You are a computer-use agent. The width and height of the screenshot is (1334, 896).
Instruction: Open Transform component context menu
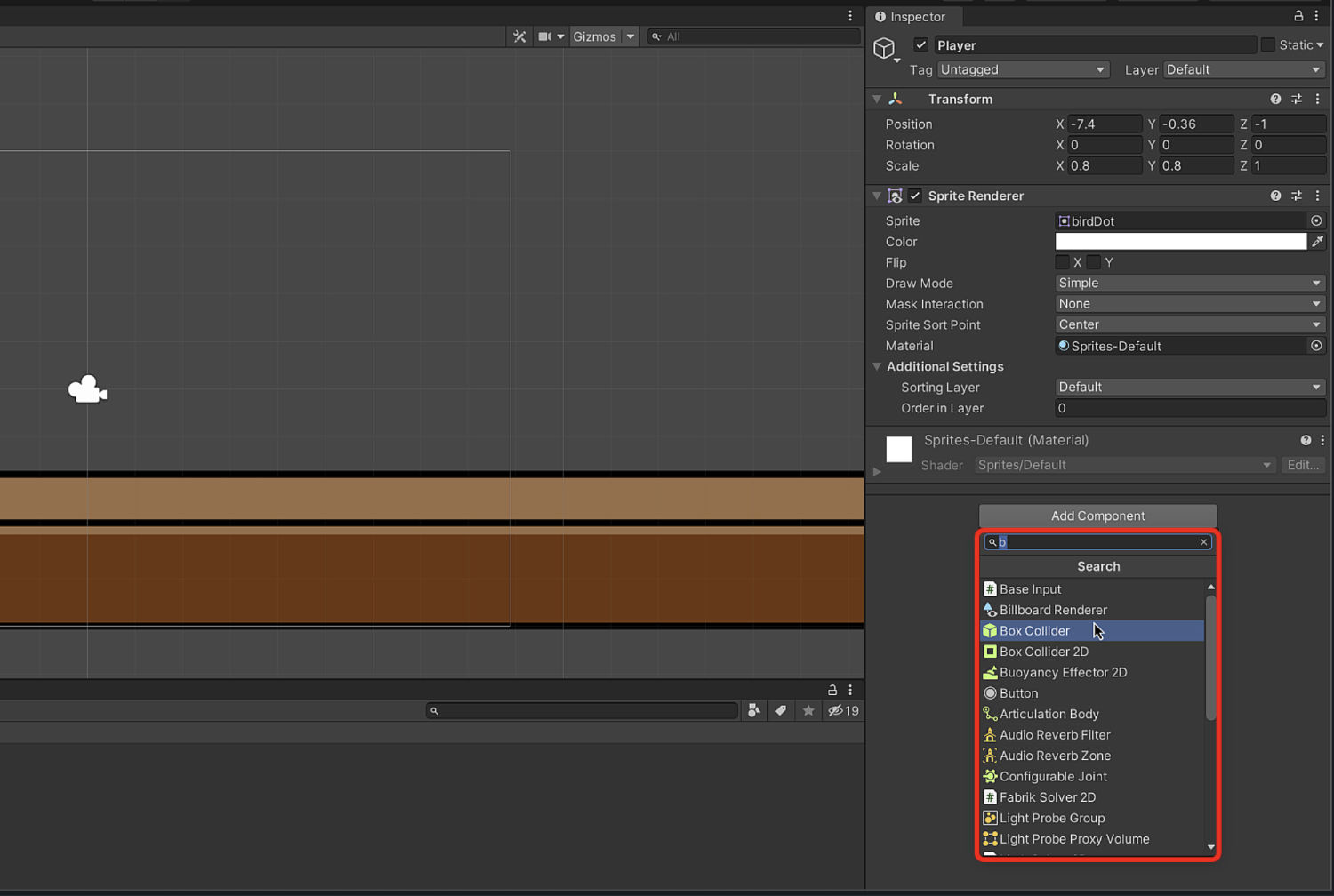pyautogui.click(x=1317, y=100)
